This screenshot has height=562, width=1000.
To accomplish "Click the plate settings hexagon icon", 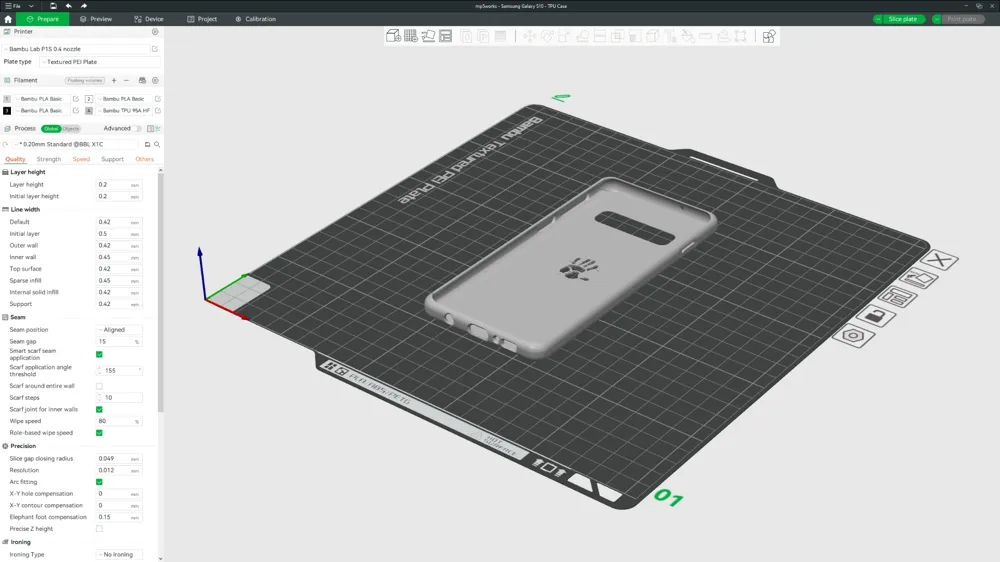I will coord(853,336).
